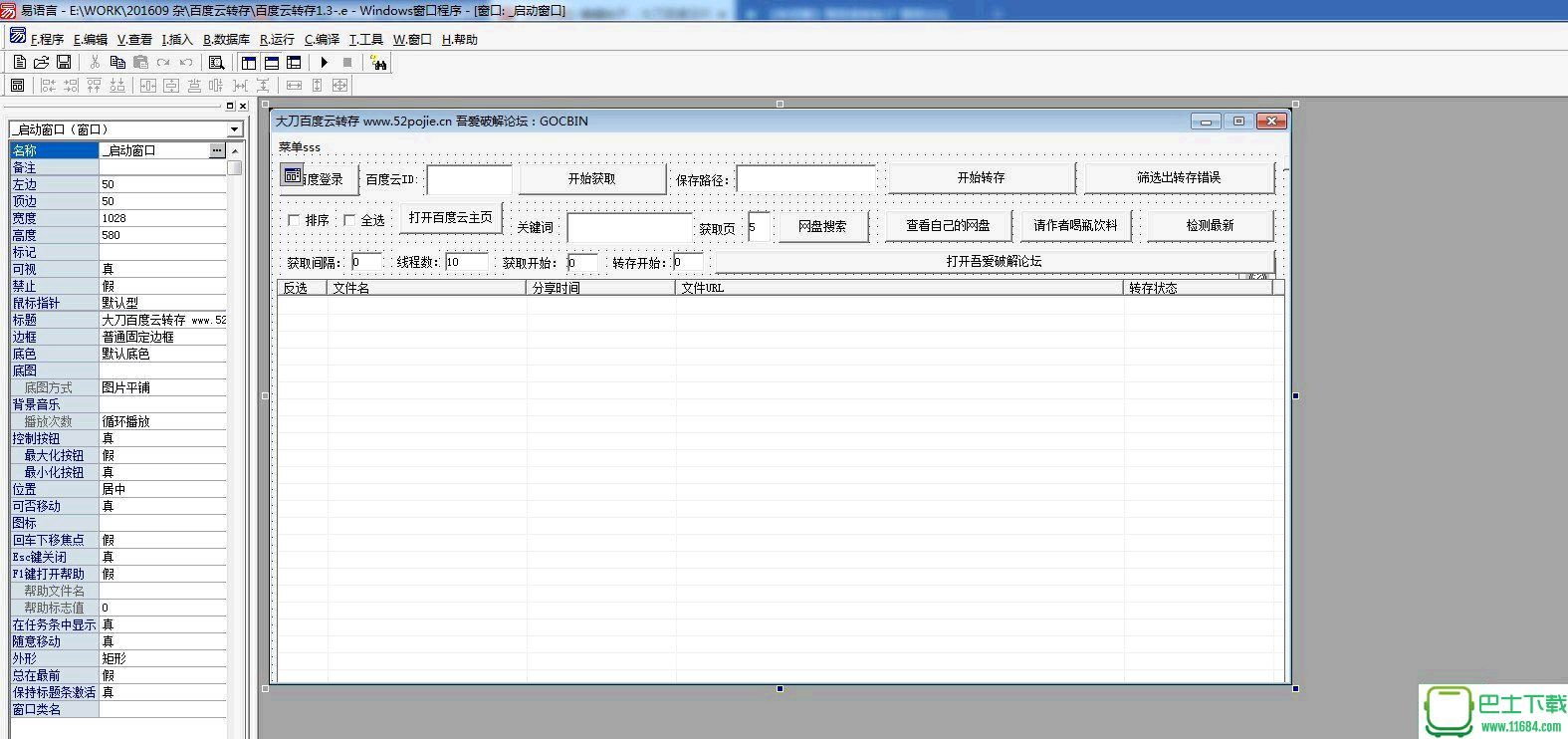Screen dimensions: 1568x739
Task: Click the 保存路径 input field
Action: click(x=806, y=179)
